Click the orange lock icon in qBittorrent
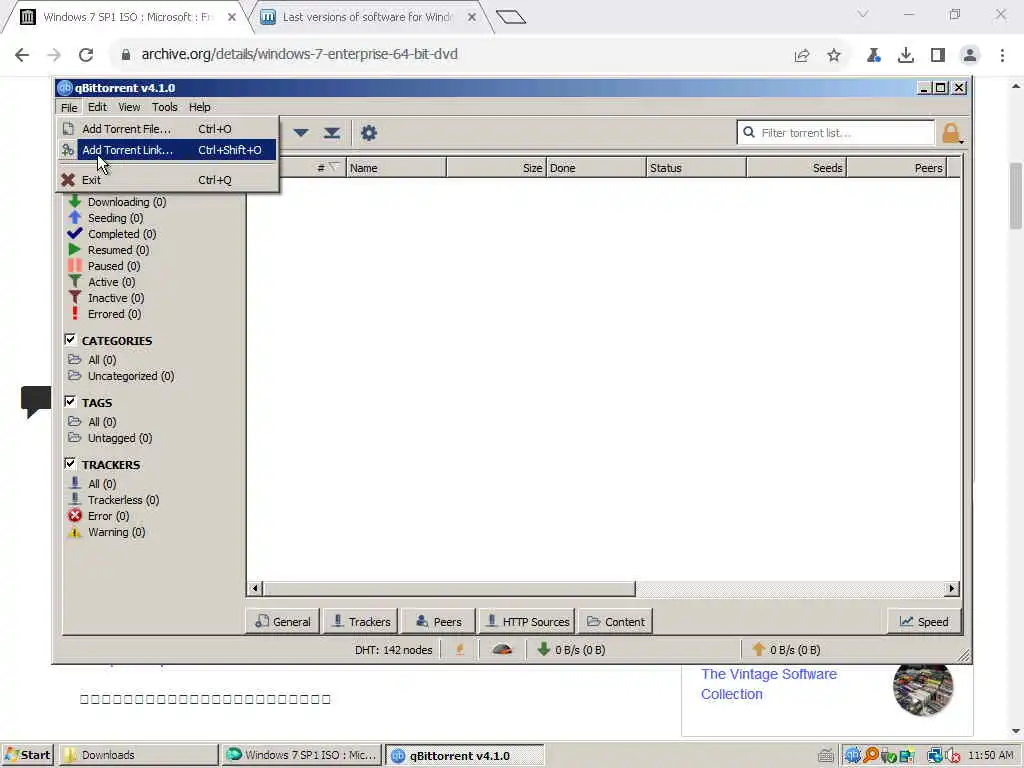Image resolution: width=1024 pixels, height=768 pixels. pyautogui.click(x=951, y=133)
